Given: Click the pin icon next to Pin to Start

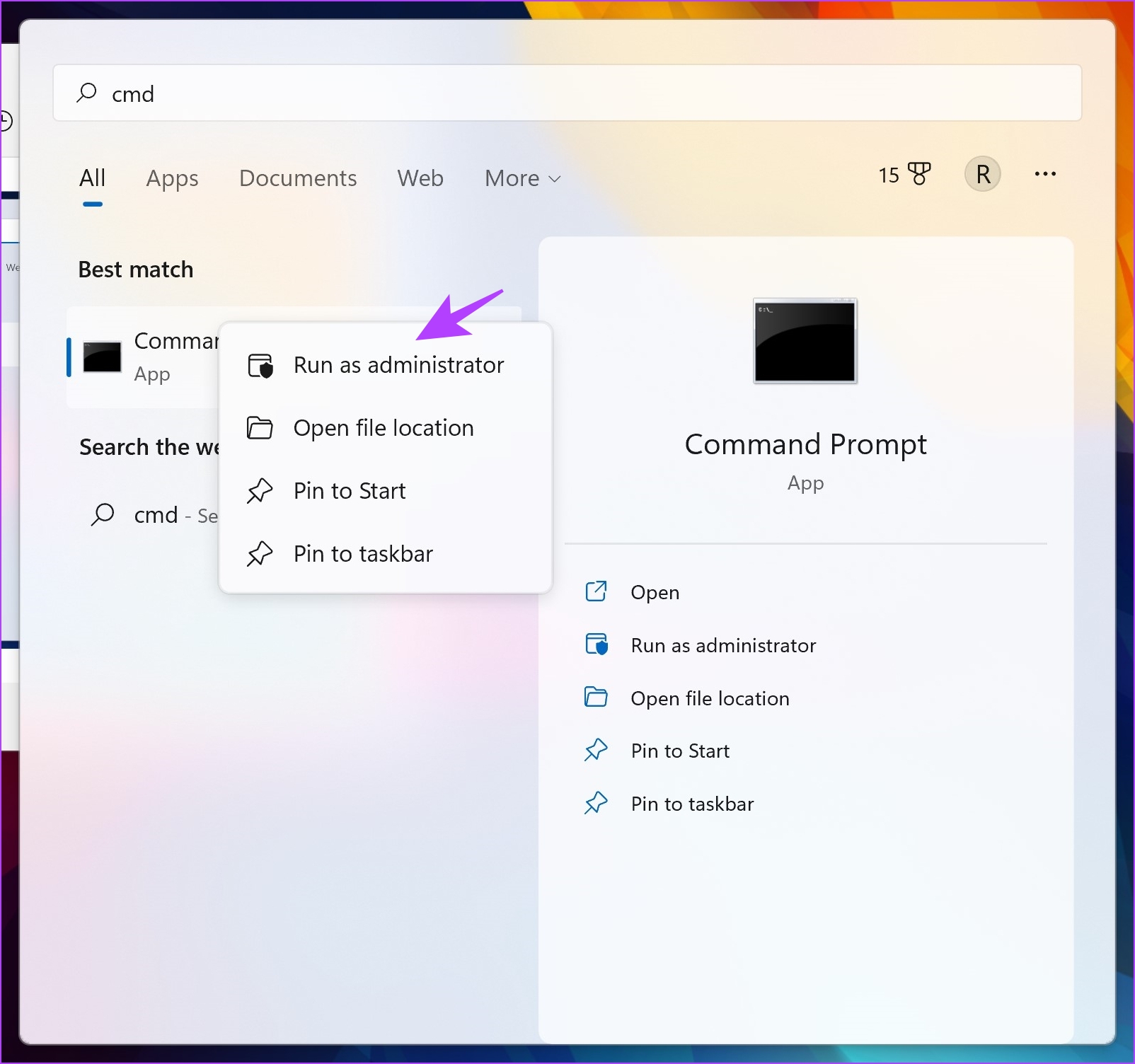Looking at the screenshot, I should coord(260,490).
